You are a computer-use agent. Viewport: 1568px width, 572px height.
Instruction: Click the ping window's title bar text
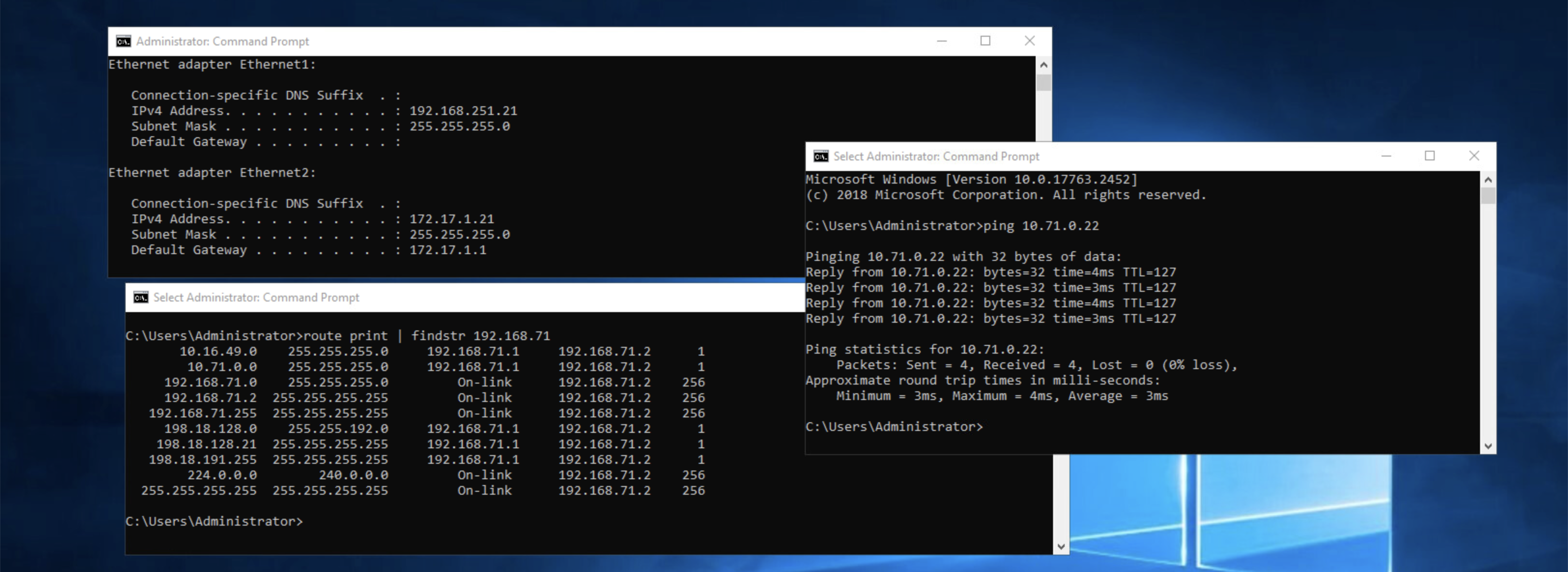(936, 157)
